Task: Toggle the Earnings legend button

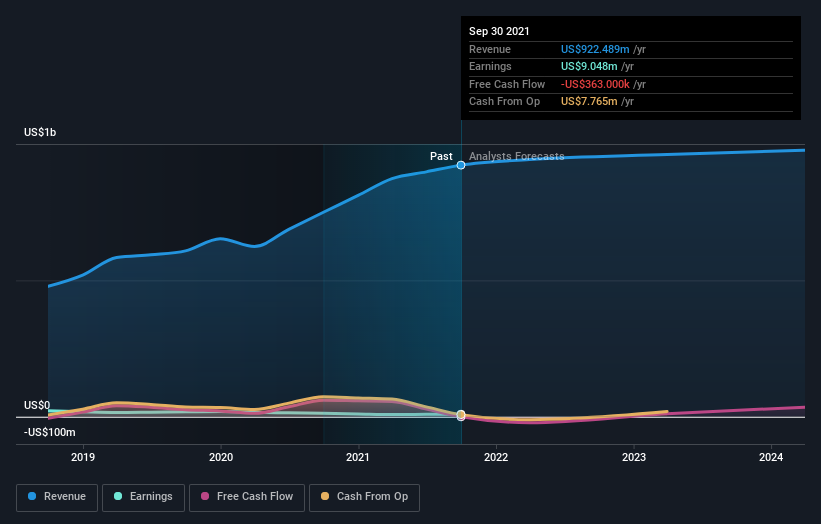Action: pos(143,497)
